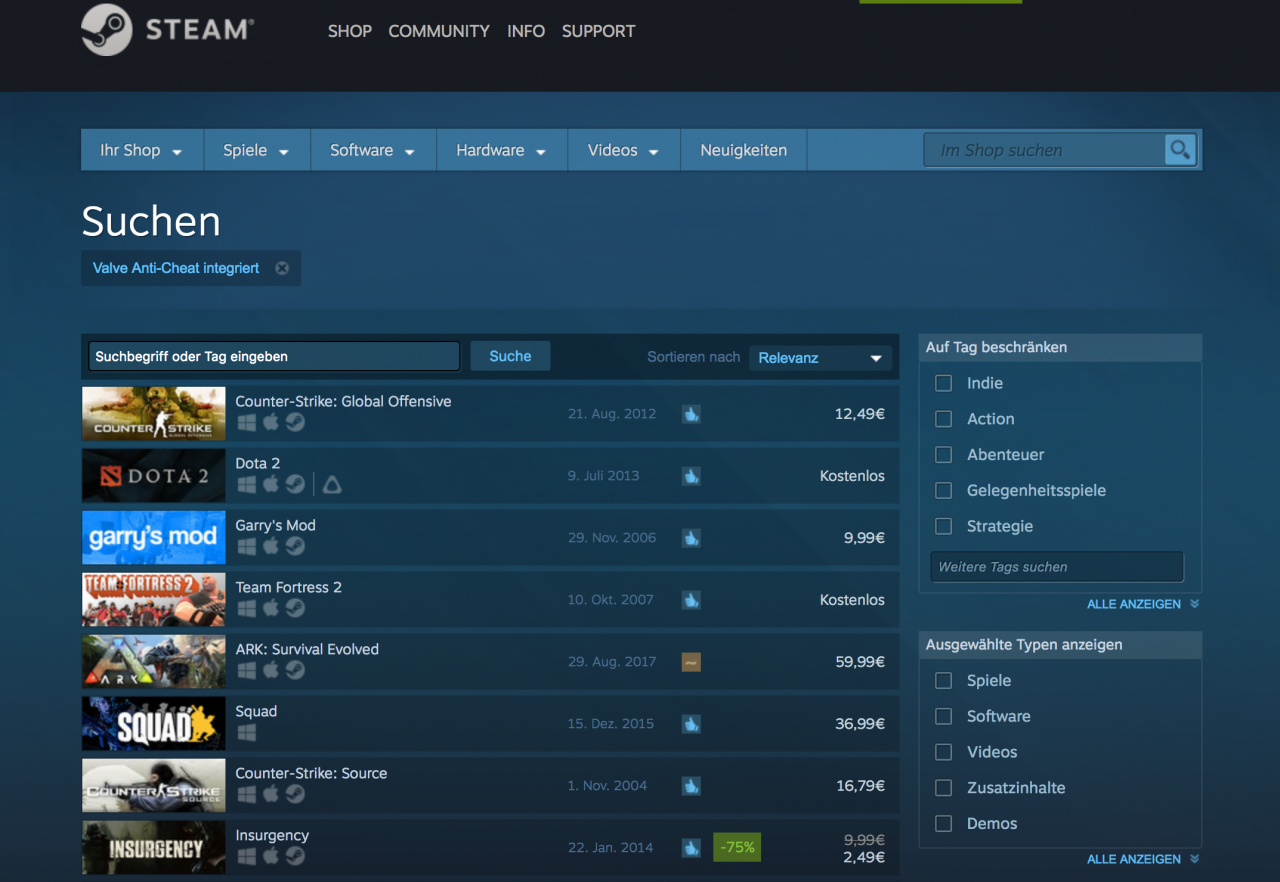Click thumbs-up review icon for Dota 2

(x=691, y=476)
